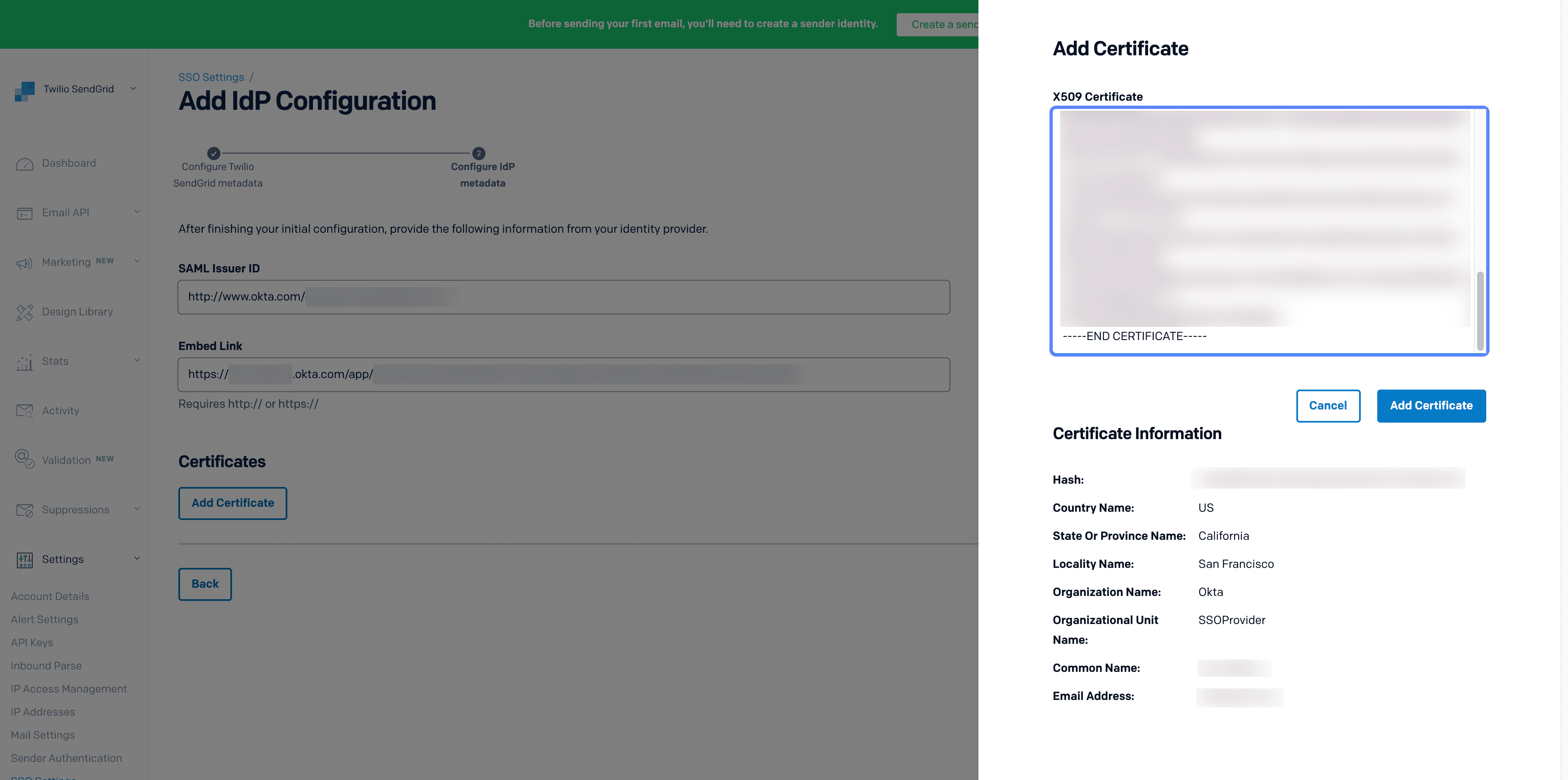1568x780 pixels.
Task: Open Activity via the envelope icon
Action: click(24, 411)
